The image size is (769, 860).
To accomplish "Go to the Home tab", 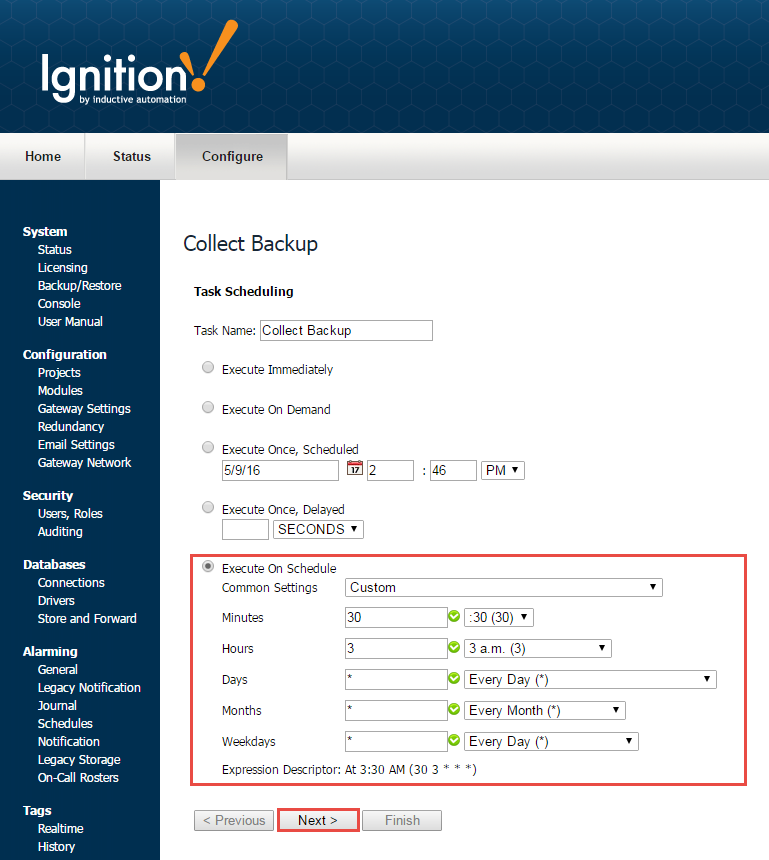I will pos(43,156).
